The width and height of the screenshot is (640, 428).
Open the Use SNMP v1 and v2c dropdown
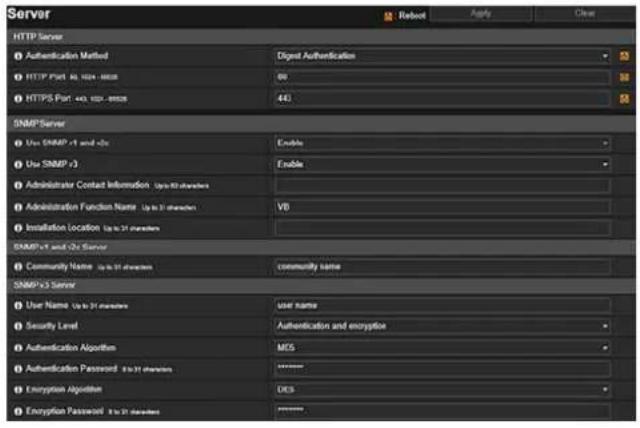click(442, 143)
